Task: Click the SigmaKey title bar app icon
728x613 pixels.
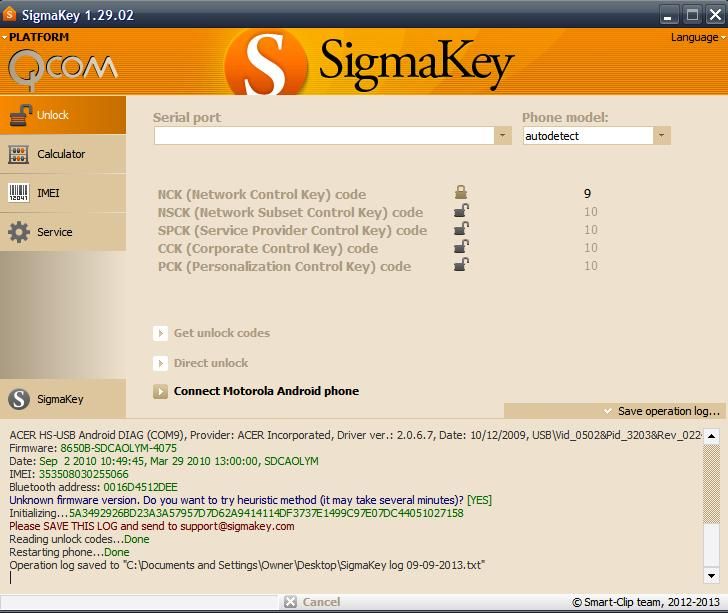Action: [x=9, y=14]
